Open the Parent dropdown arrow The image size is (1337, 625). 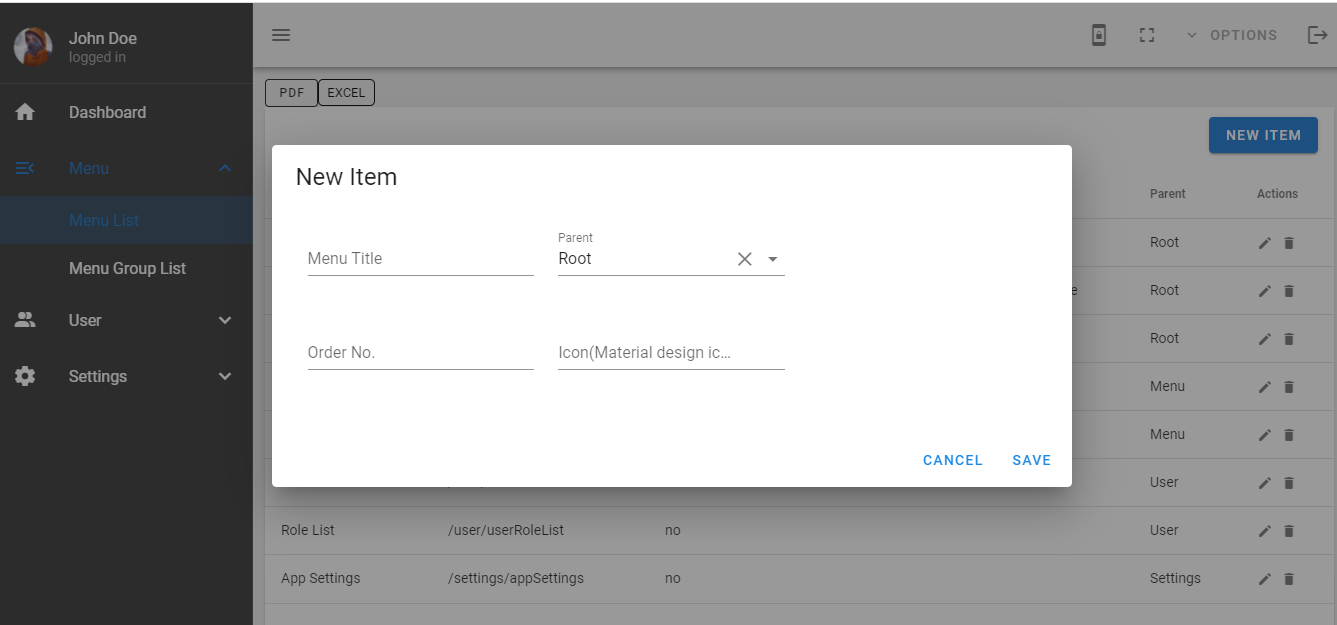click(772, 259)
